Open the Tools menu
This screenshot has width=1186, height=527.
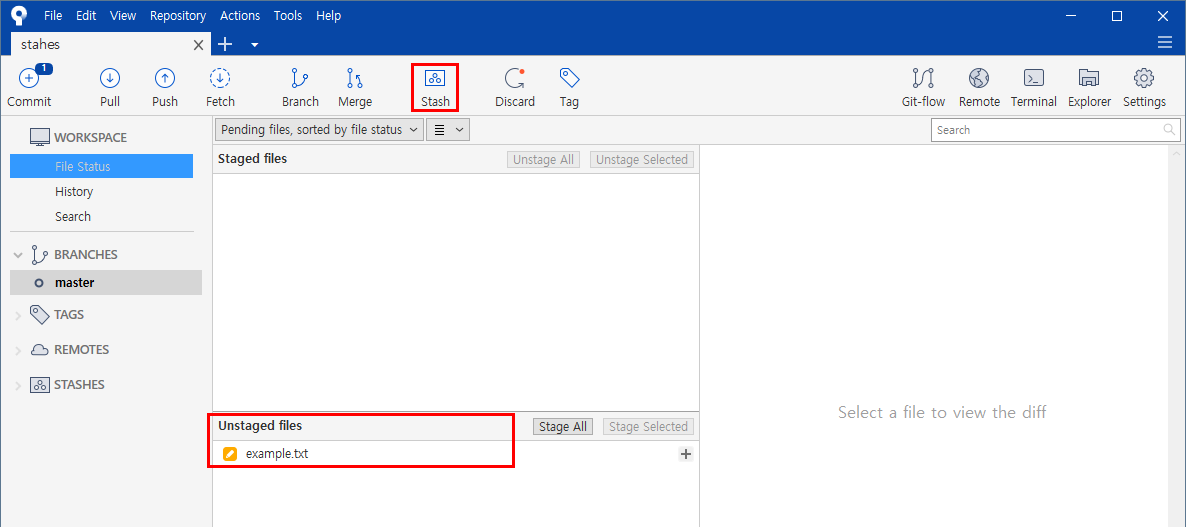[x=287, y=15]
